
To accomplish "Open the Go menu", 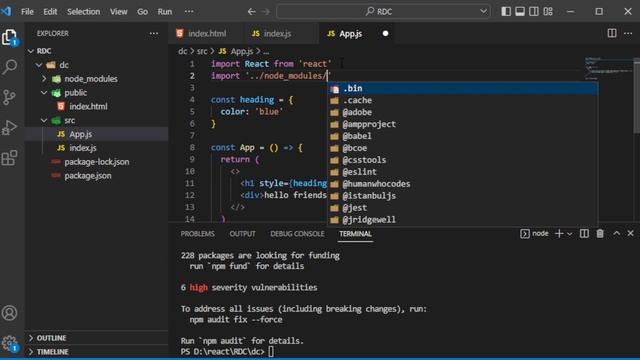I will click(x=142, y=12).
